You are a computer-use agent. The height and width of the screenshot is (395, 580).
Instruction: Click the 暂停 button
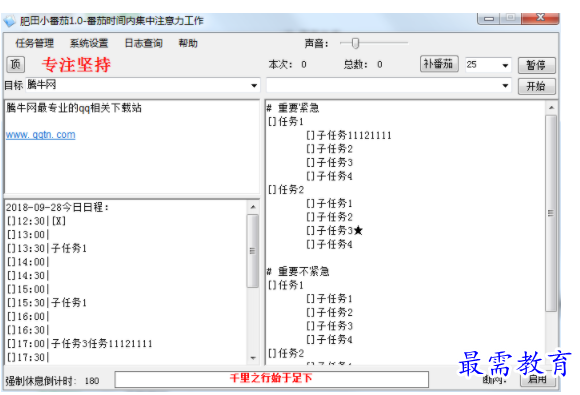(536, 65)
